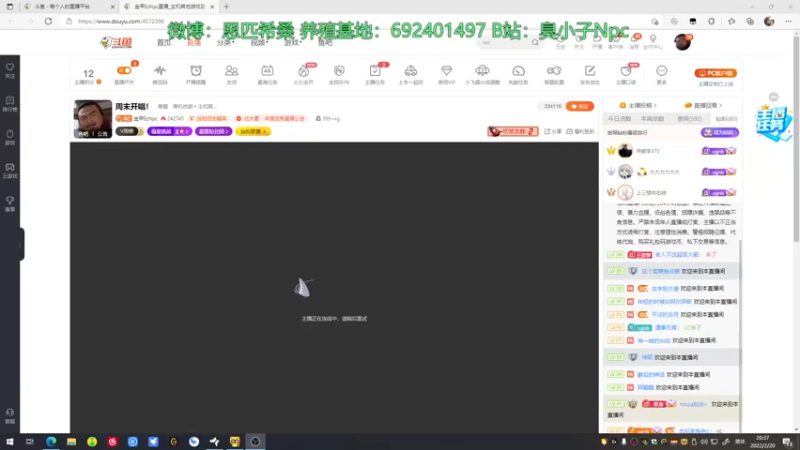Click the 主播任务 floating badge at right
Viewport: 800px width, 450px height.
774,122
